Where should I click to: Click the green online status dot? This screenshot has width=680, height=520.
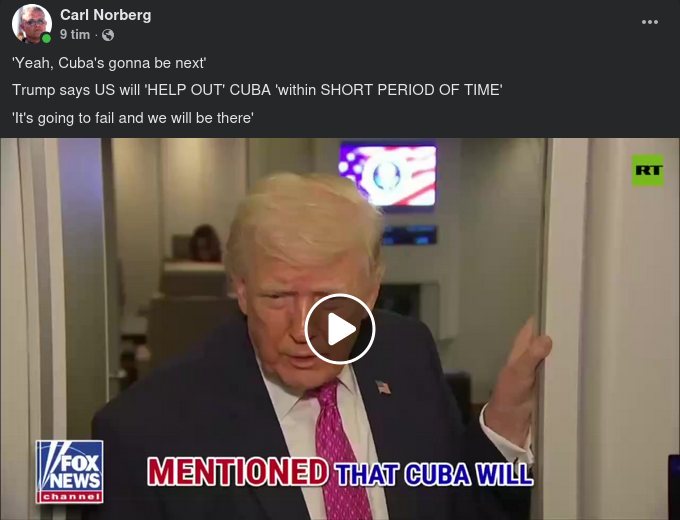click(x=46, y=39)
